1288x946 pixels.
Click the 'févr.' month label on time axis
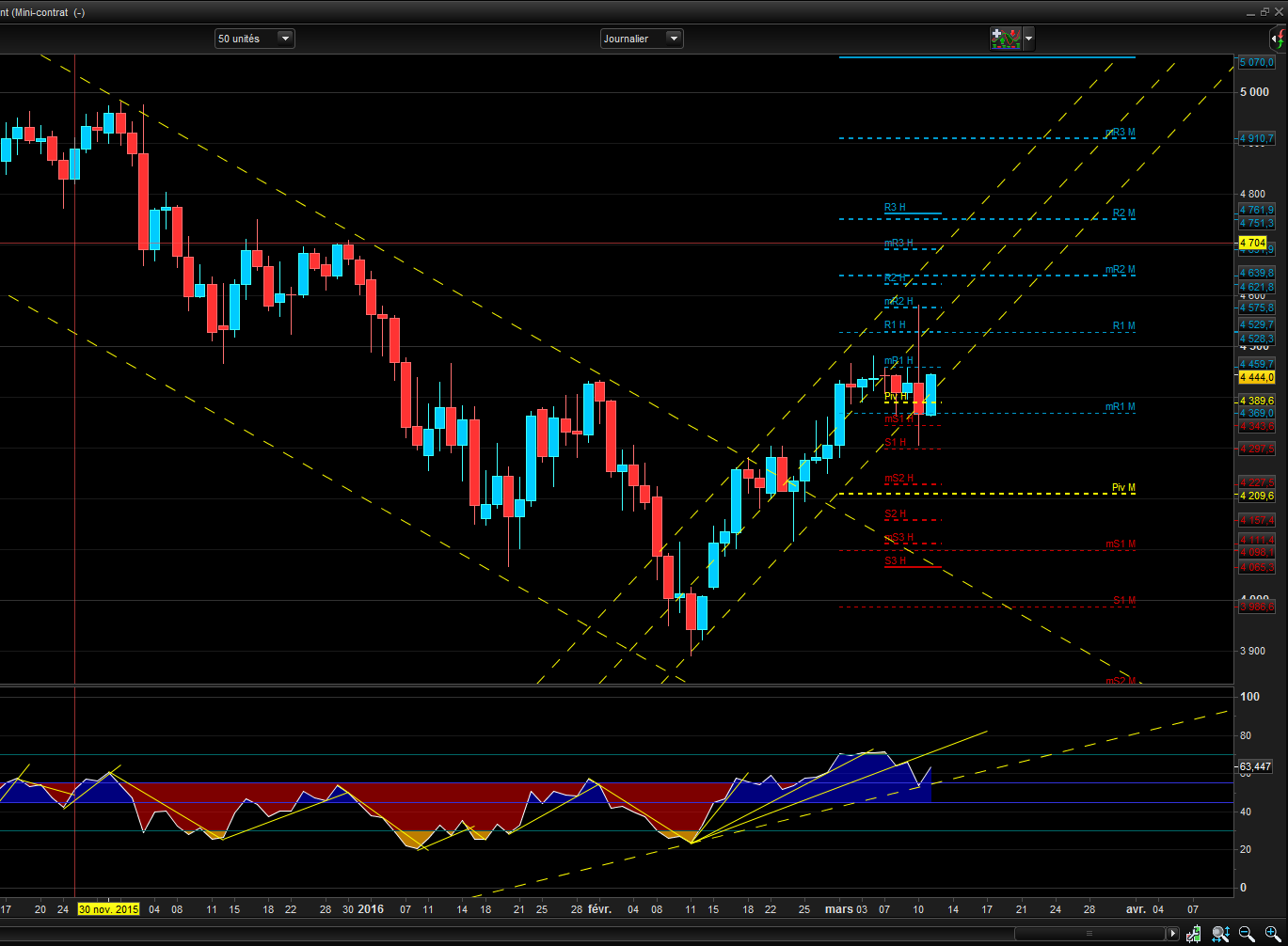[599, 909]
